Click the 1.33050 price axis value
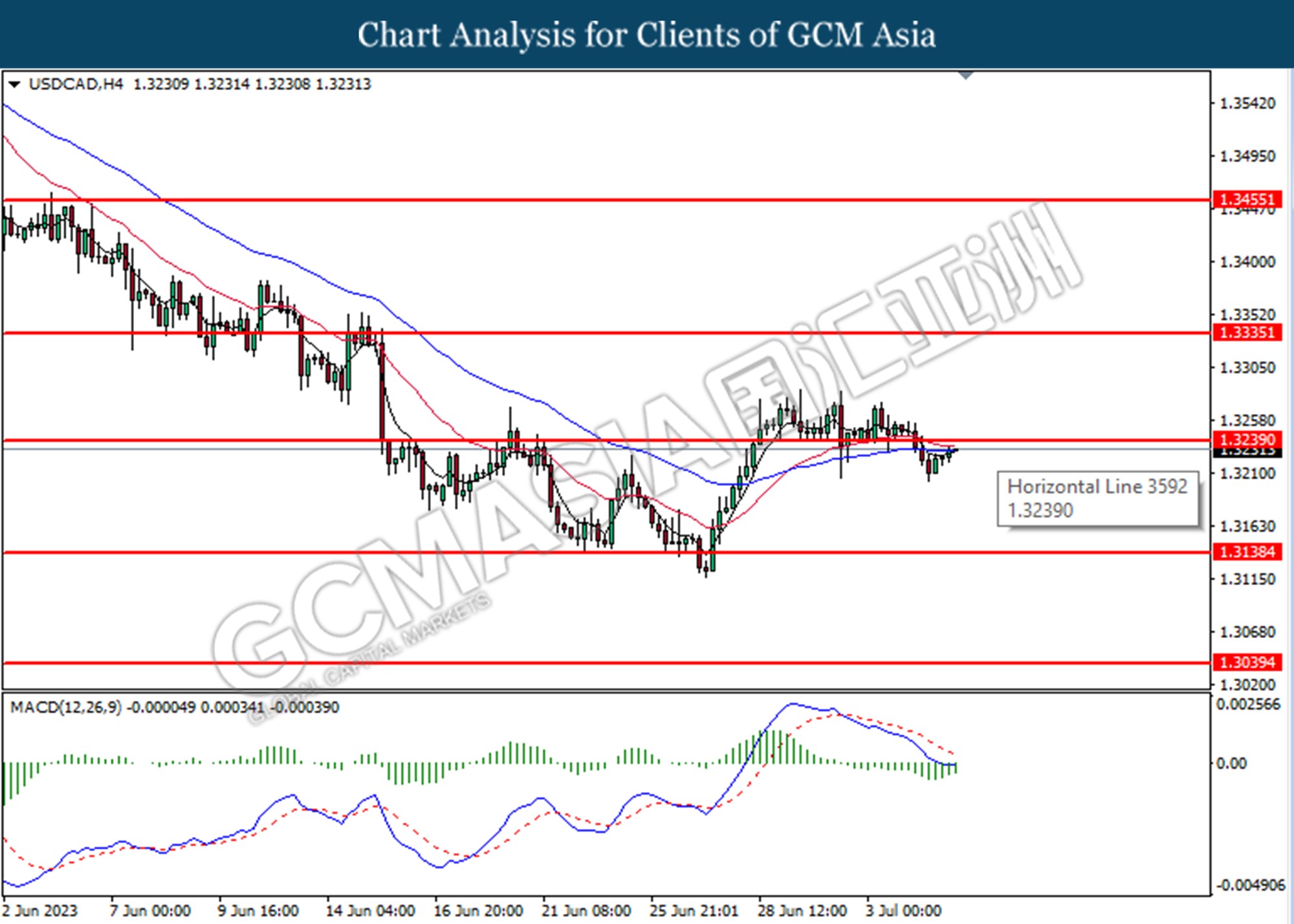Viewport: 1294px width, 924px height. [x=1247, y=368]
